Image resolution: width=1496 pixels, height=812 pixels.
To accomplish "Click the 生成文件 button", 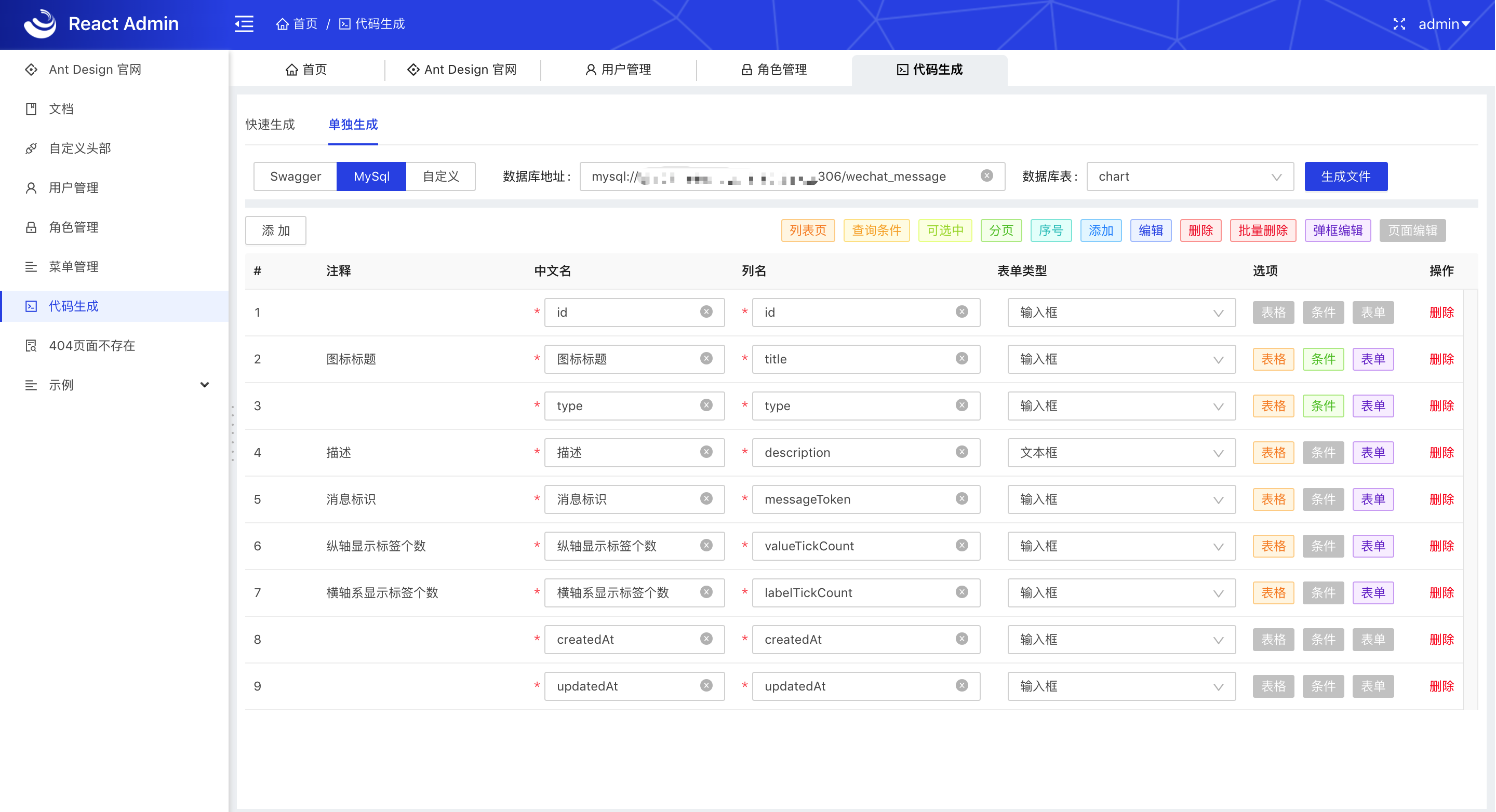I will (1345, 177).
